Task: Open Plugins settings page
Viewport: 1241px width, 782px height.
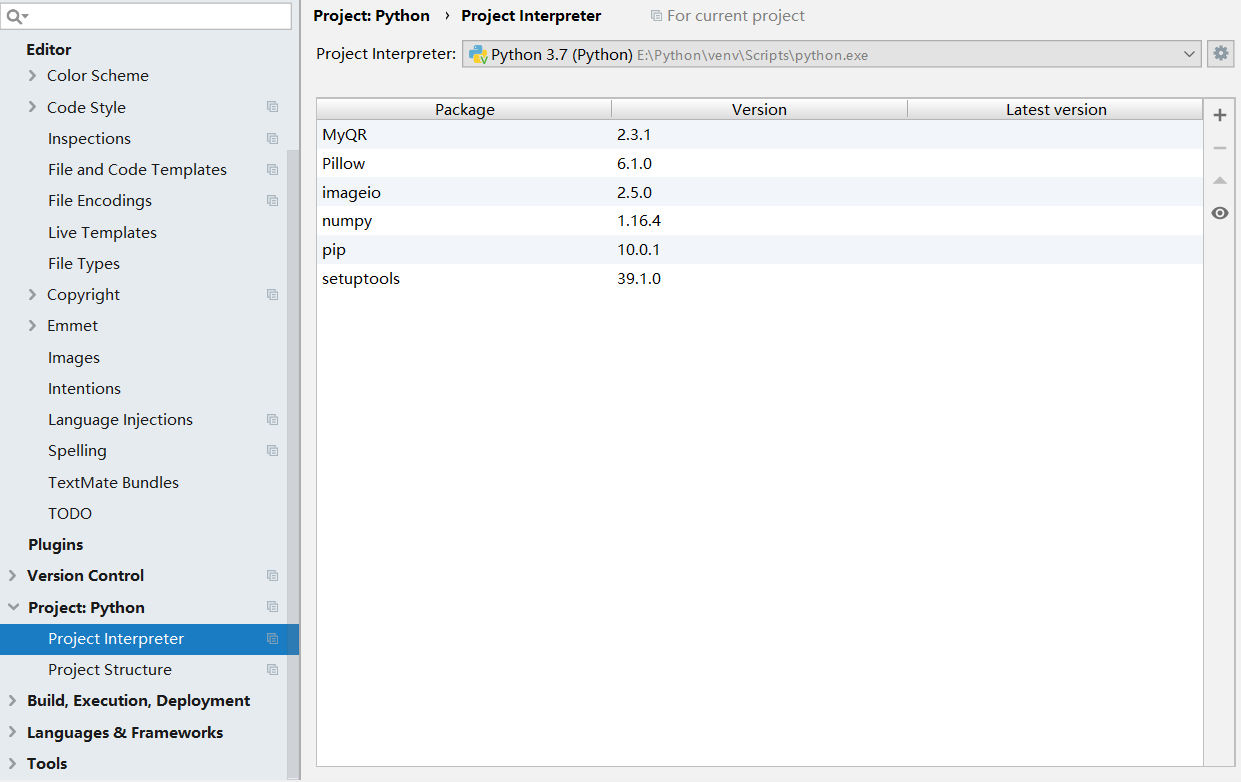Action: (x=56, y=544)
